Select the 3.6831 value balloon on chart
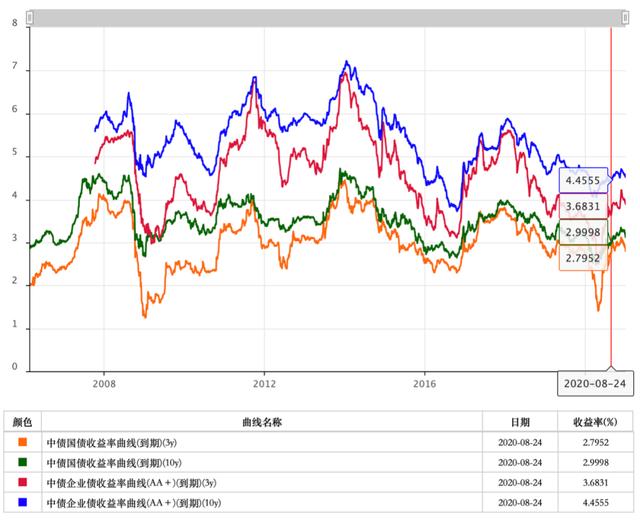Screen dimensions: 640x520 tap(583, 206)
